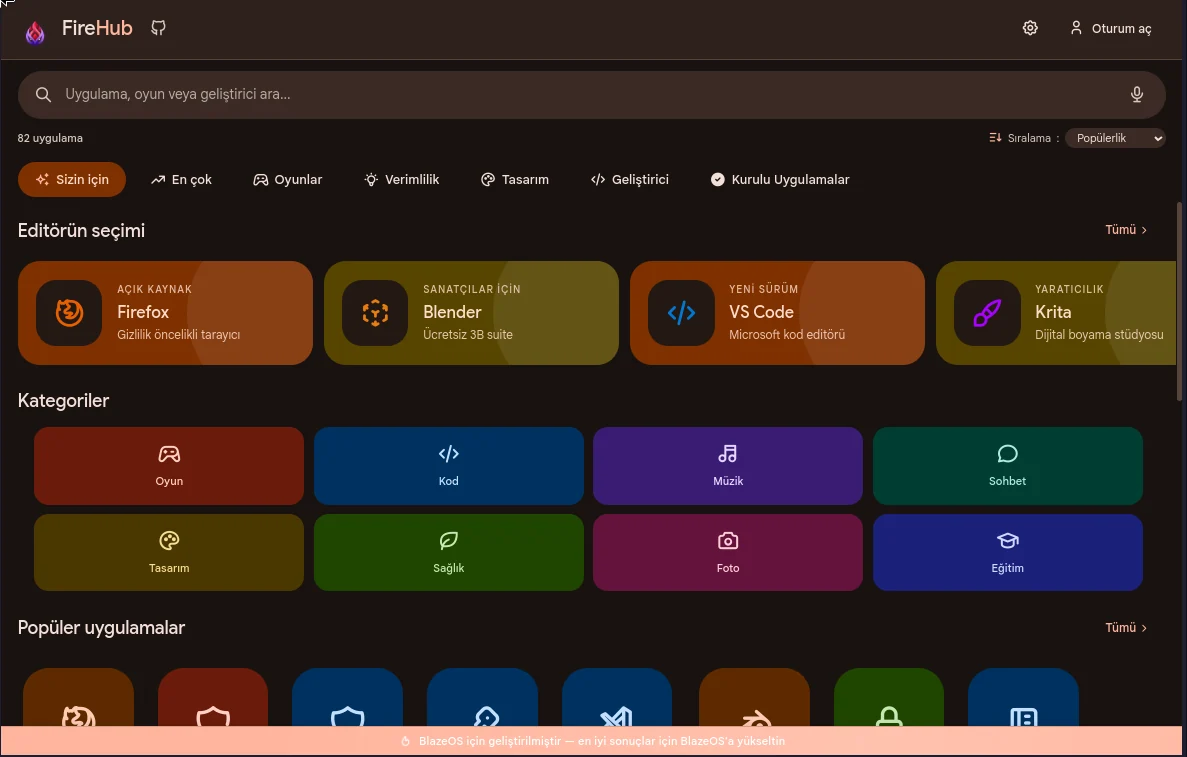Click the Firefox icon in Editörün seçimi

click(x=69, y=313)
